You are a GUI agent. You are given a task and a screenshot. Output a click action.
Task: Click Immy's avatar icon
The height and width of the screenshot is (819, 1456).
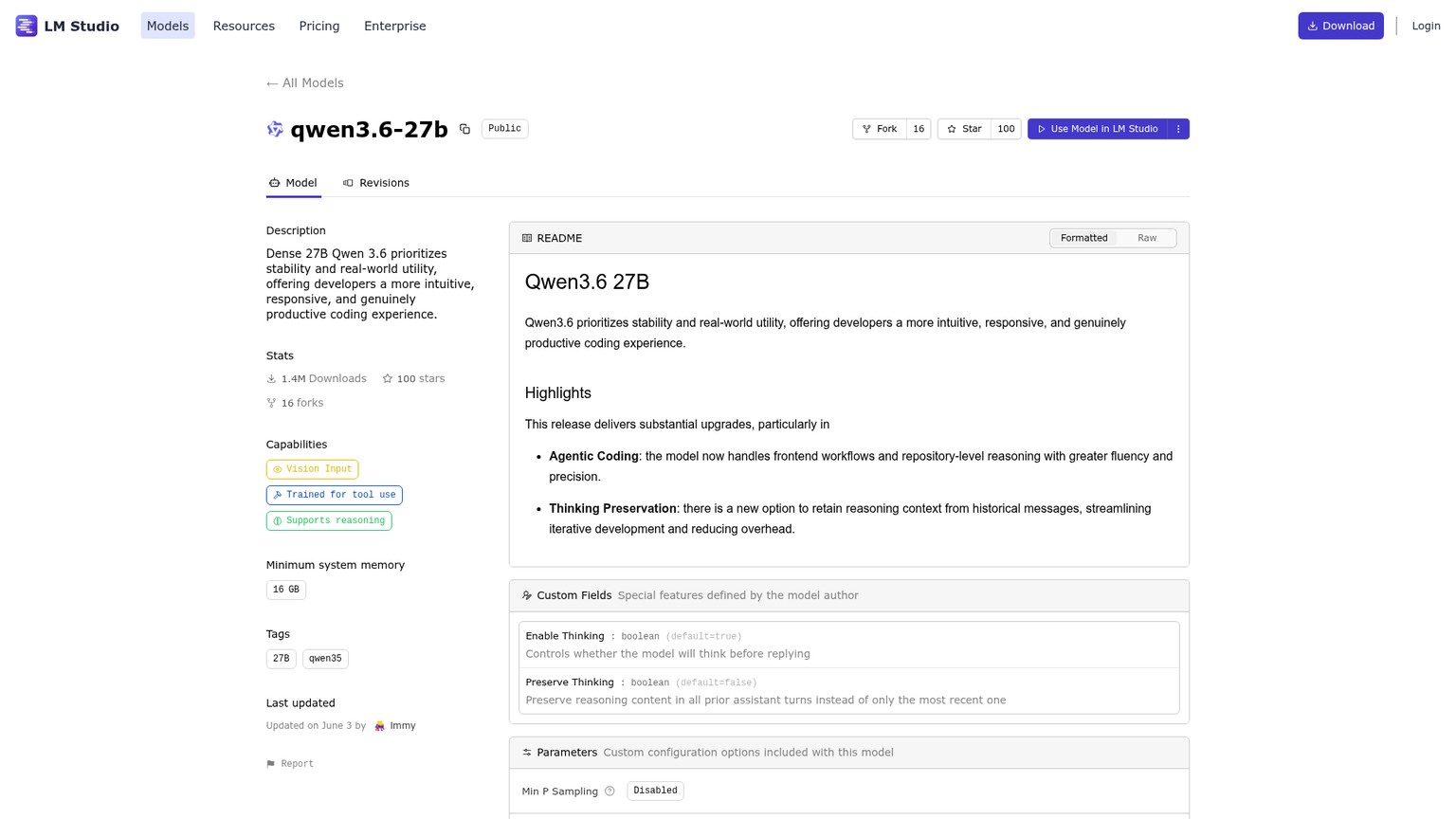[380, 726]
